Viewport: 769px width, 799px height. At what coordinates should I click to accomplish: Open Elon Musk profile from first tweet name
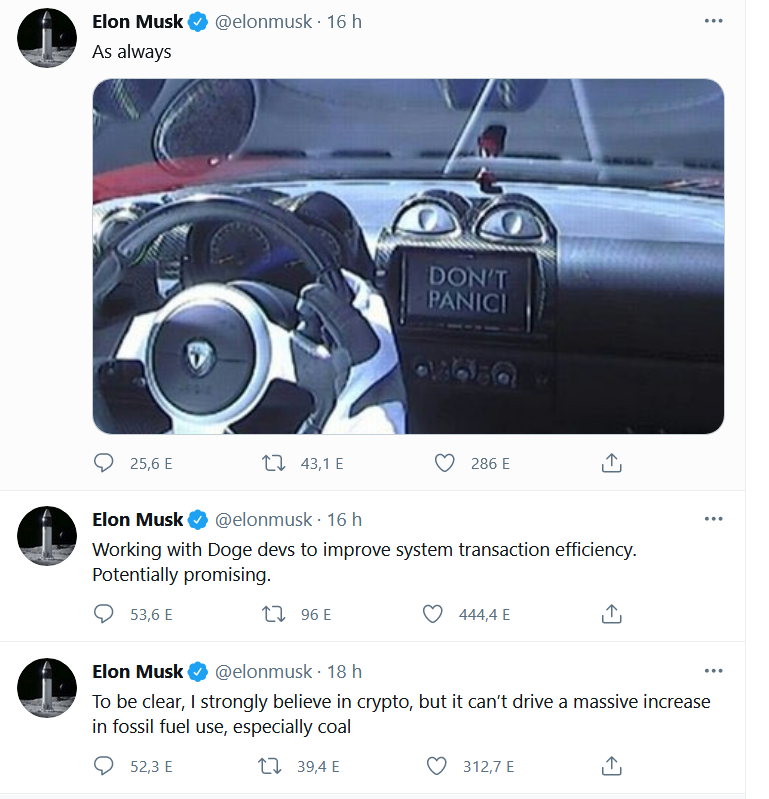138,22
